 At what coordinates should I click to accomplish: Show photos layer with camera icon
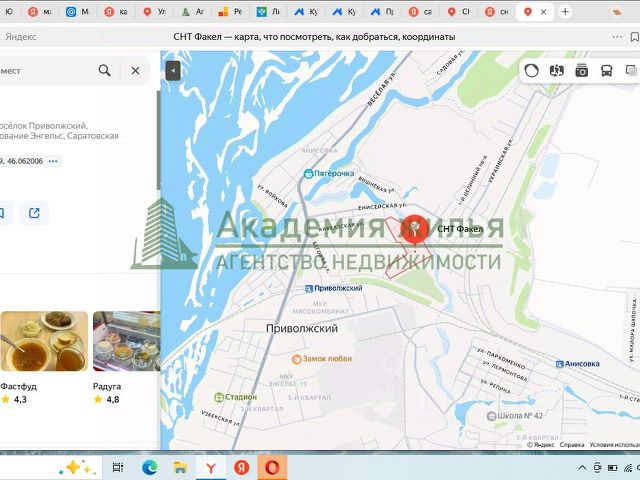pyautogui.click(x=582, y=71)
